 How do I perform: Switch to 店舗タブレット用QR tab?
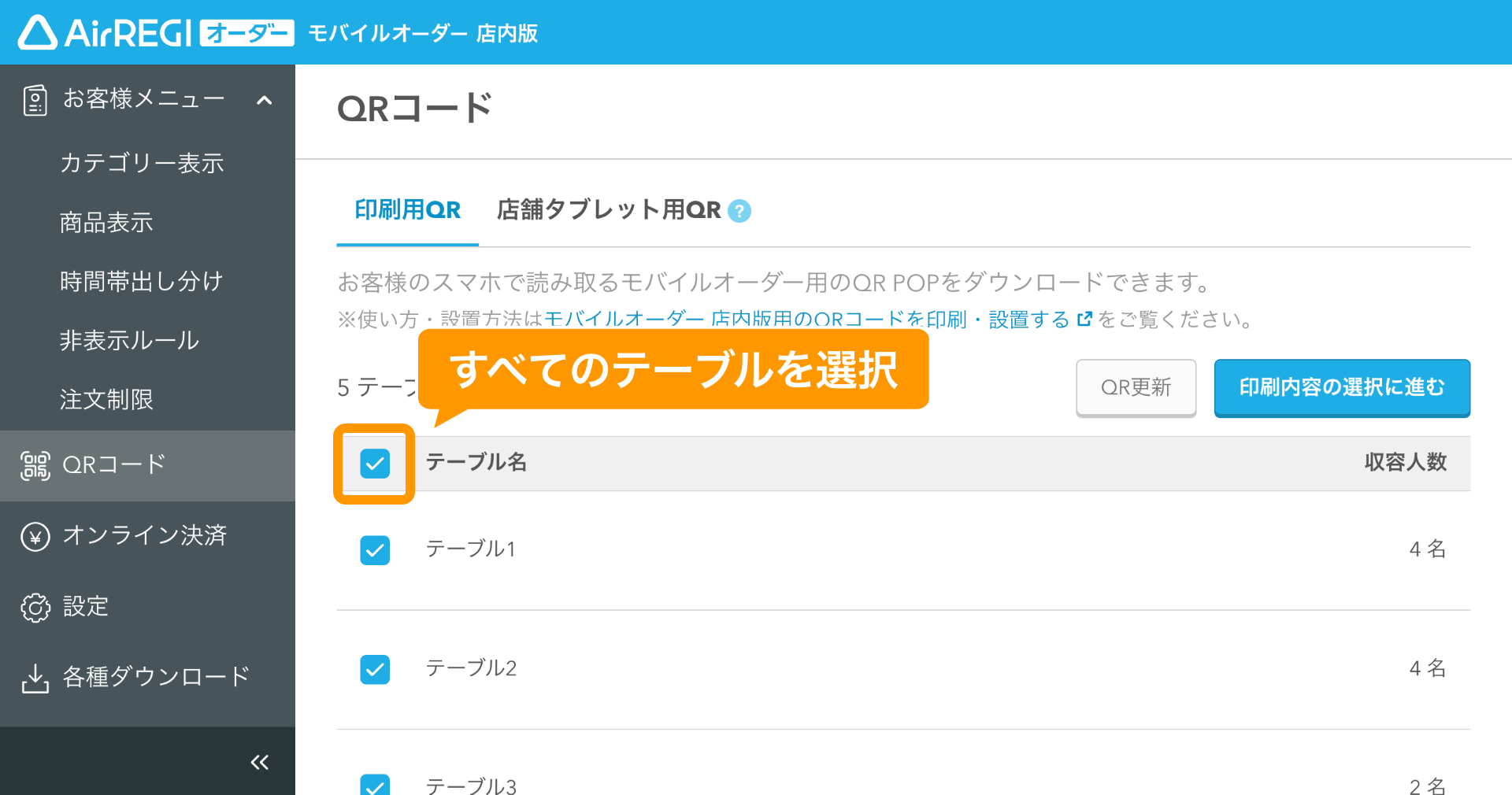[609, 210]
